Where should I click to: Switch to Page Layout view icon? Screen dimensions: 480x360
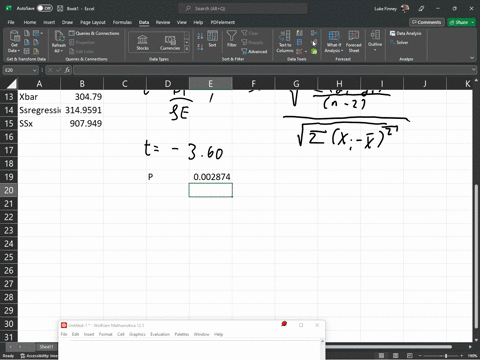click(396, 356)
